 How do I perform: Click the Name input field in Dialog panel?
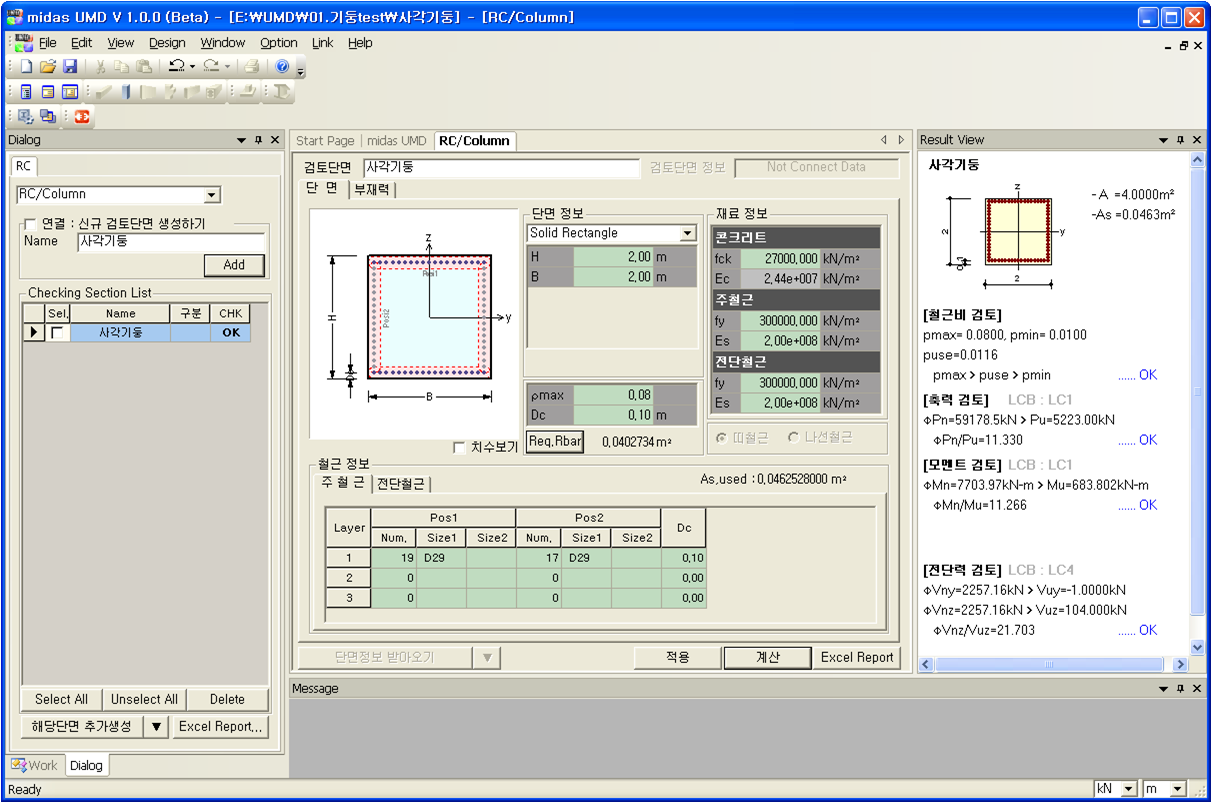[x=171, y=242]
